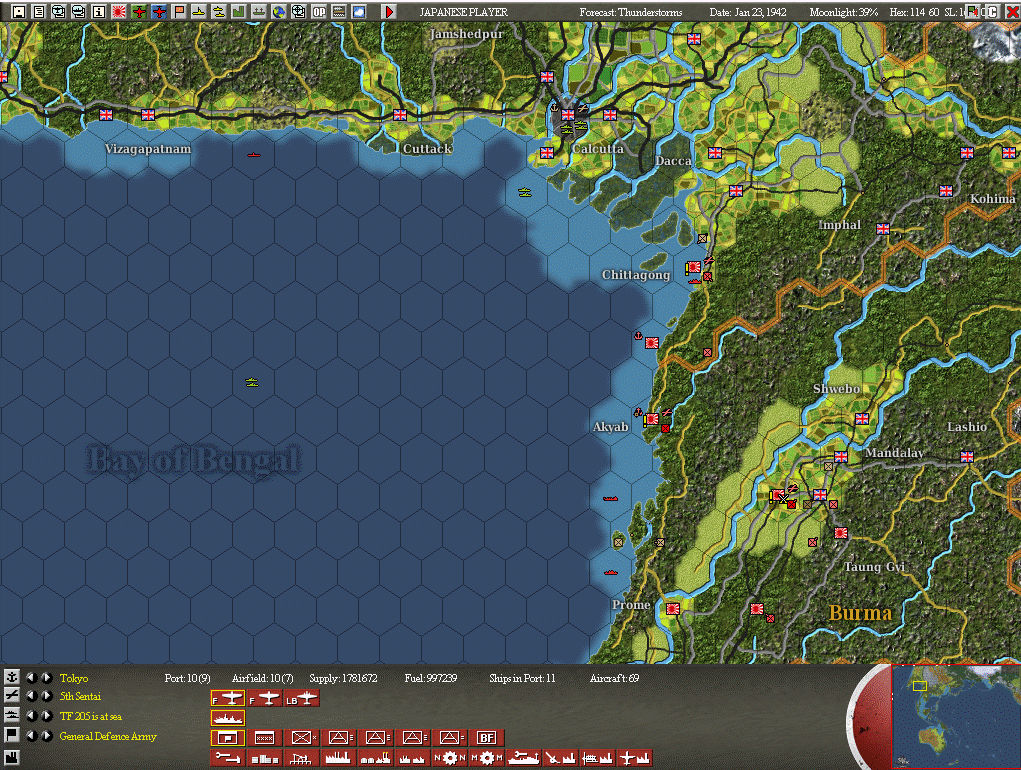Click the orange flag toolbar icon
The height and width of the screenshot is (770, 1021).
pos(179,11)
